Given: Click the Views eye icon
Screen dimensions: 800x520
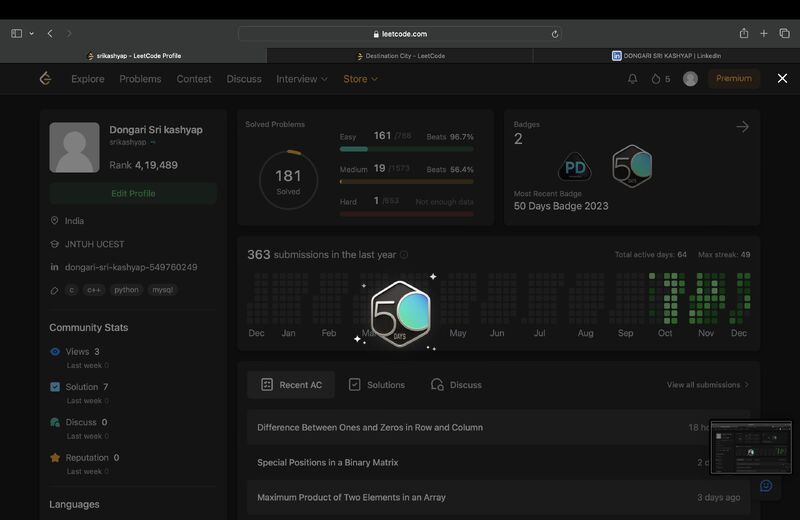Looking at the screenshot, I should (55, 352).
